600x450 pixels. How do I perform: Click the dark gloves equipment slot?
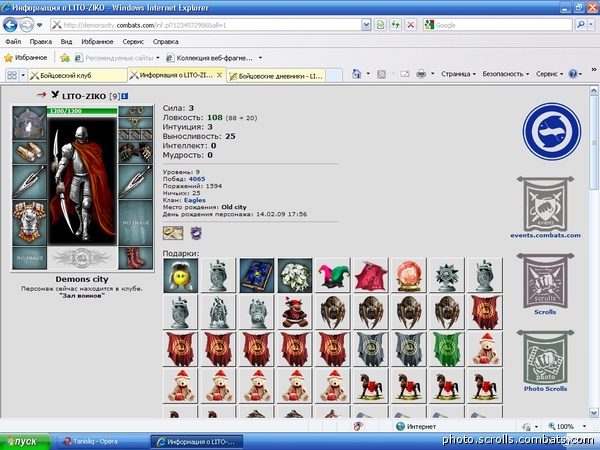[135, 153]
